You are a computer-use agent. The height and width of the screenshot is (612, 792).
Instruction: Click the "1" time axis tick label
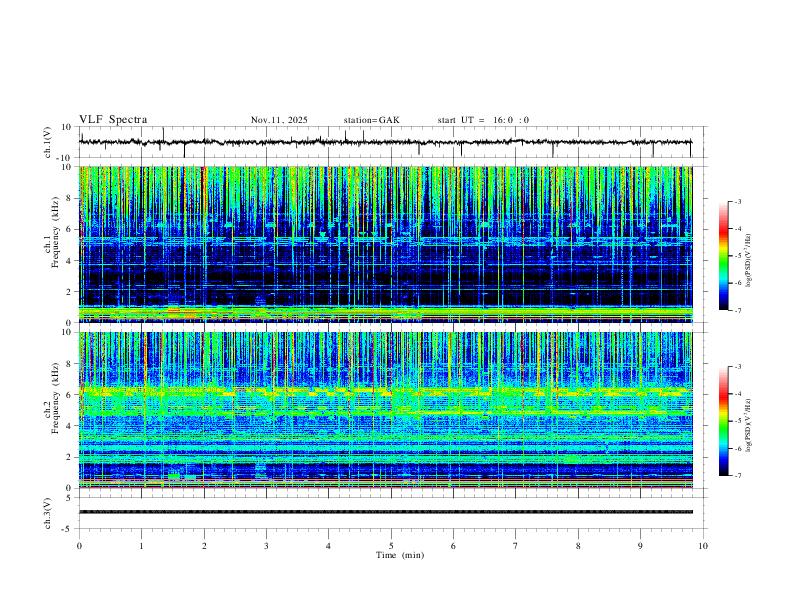(x=141, y=546)
